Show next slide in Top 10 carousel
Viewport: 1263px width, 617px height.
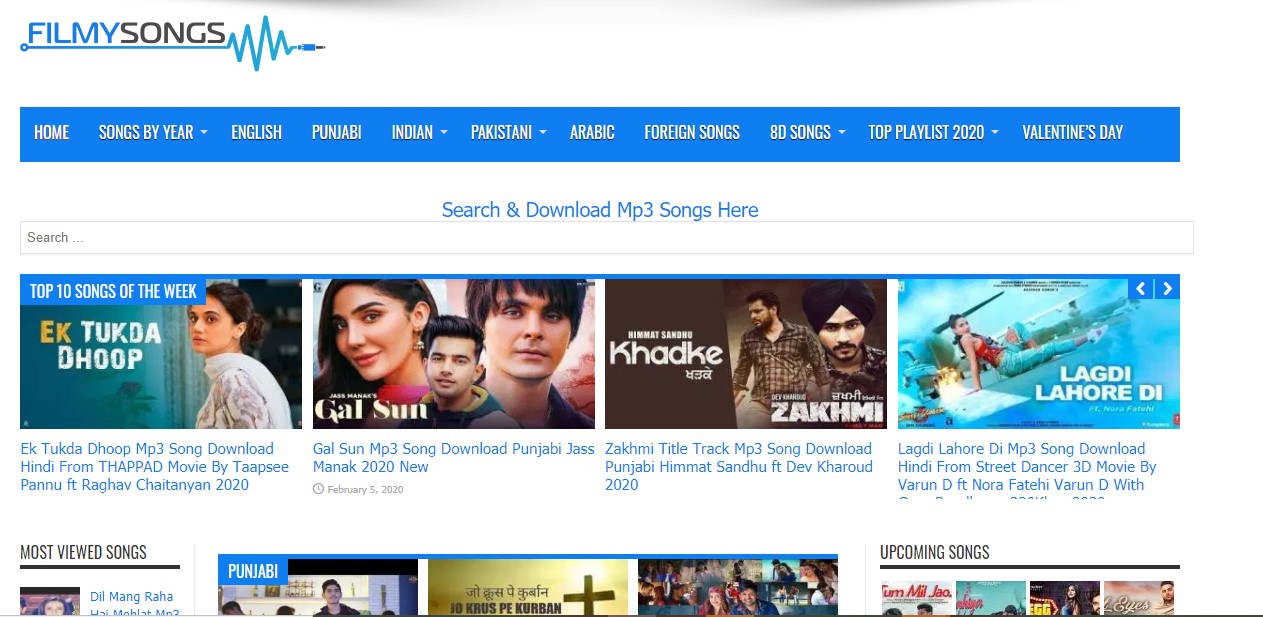(x=1166, y=288)
